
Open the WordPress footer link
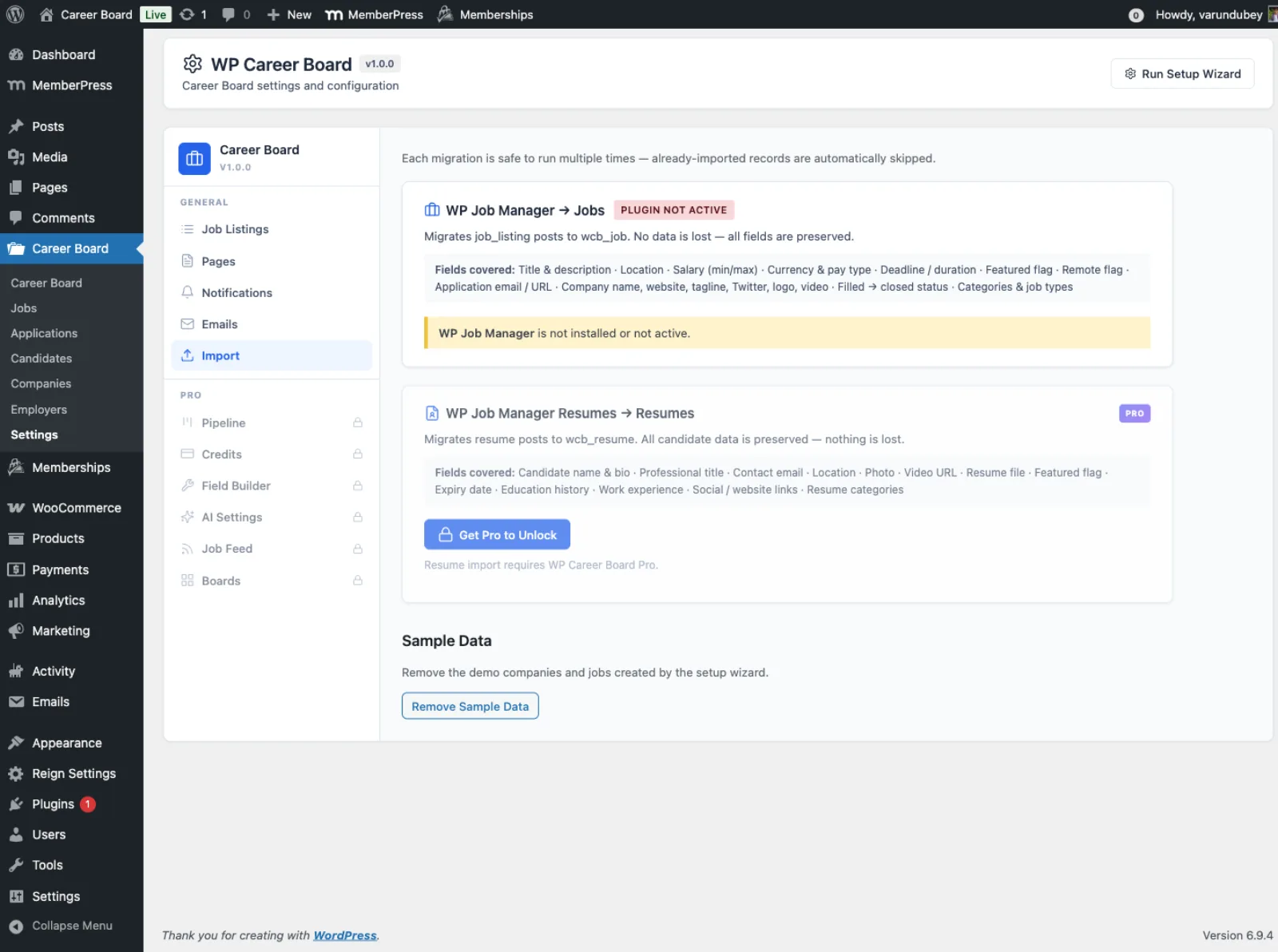(345, 935)
